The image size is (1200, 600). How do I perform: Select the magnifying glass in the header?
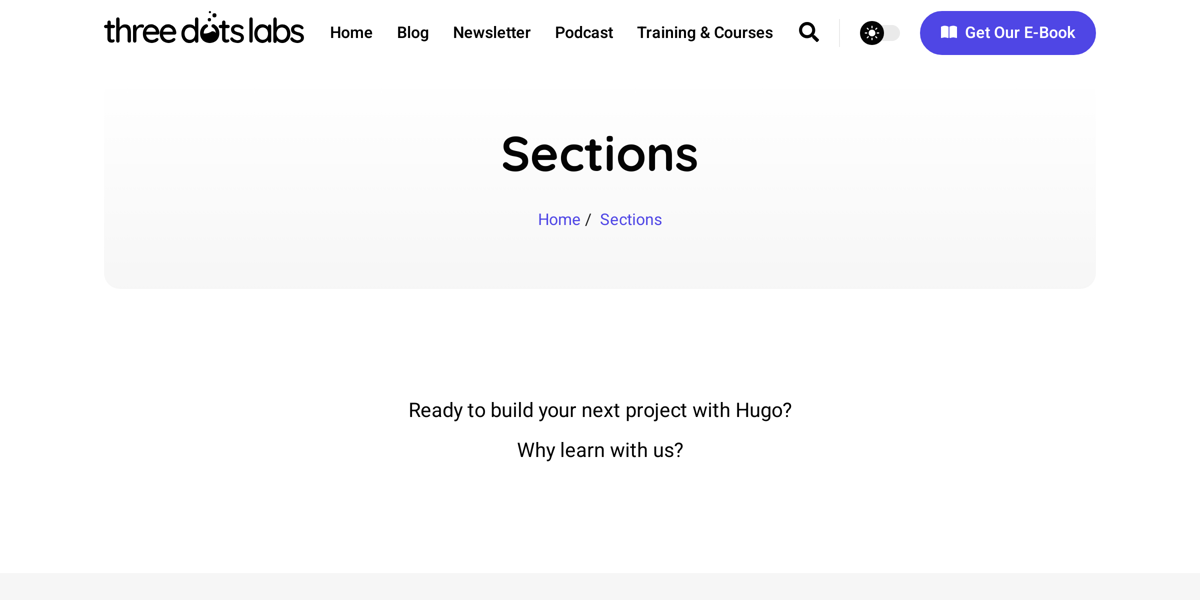[808, 32]
